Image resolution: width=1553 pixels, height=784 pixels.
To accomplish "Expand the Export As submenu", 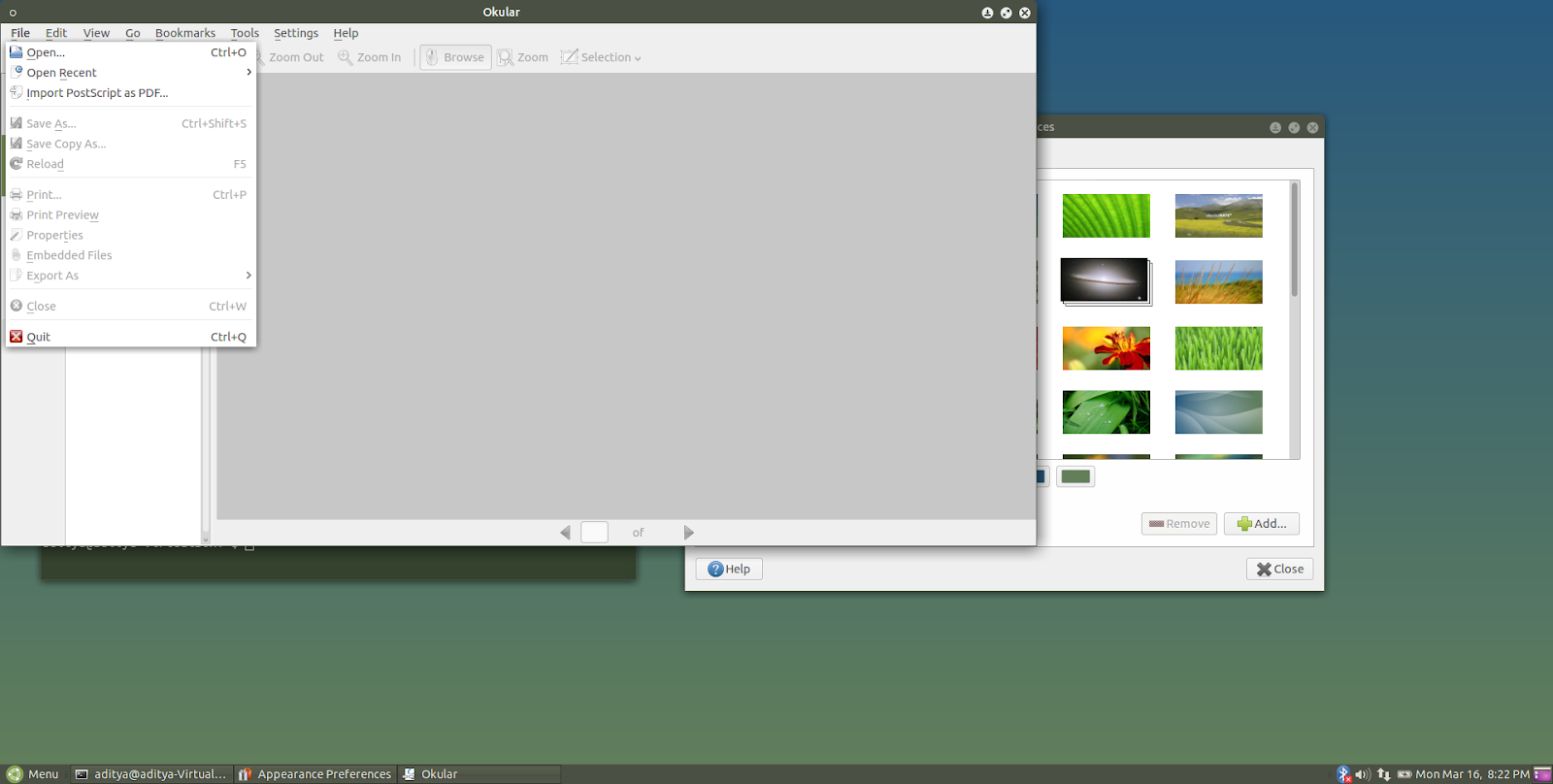I will click(130, 276).
